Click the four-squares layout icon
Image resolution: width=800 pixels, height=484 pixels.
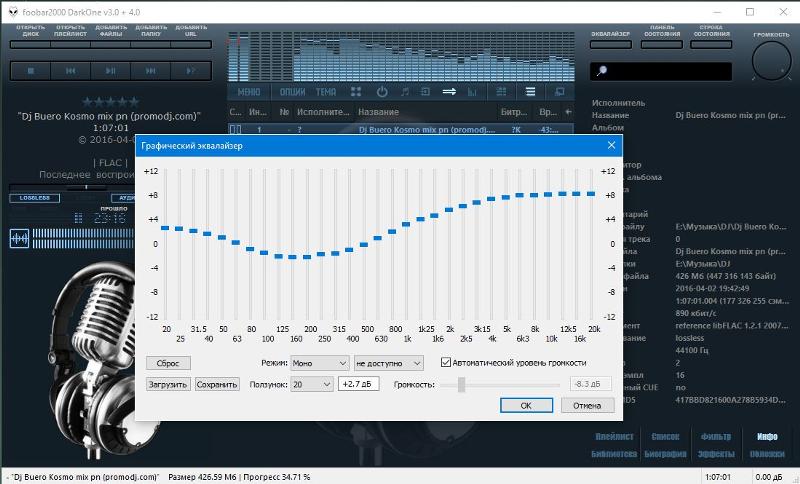(356, 92)
